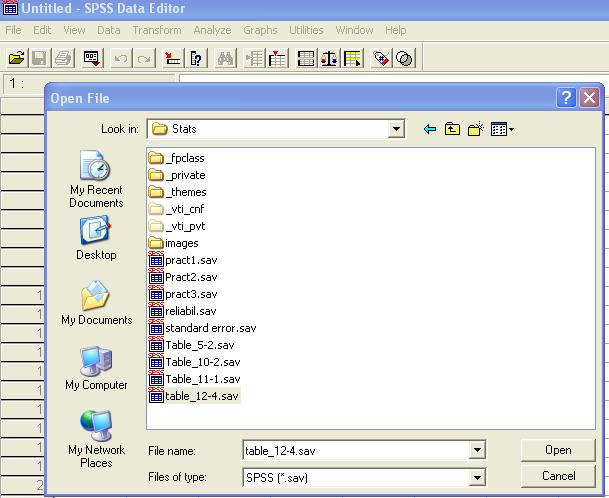
Task: Select the _fpclass folder
Action: tap(177, 158)
